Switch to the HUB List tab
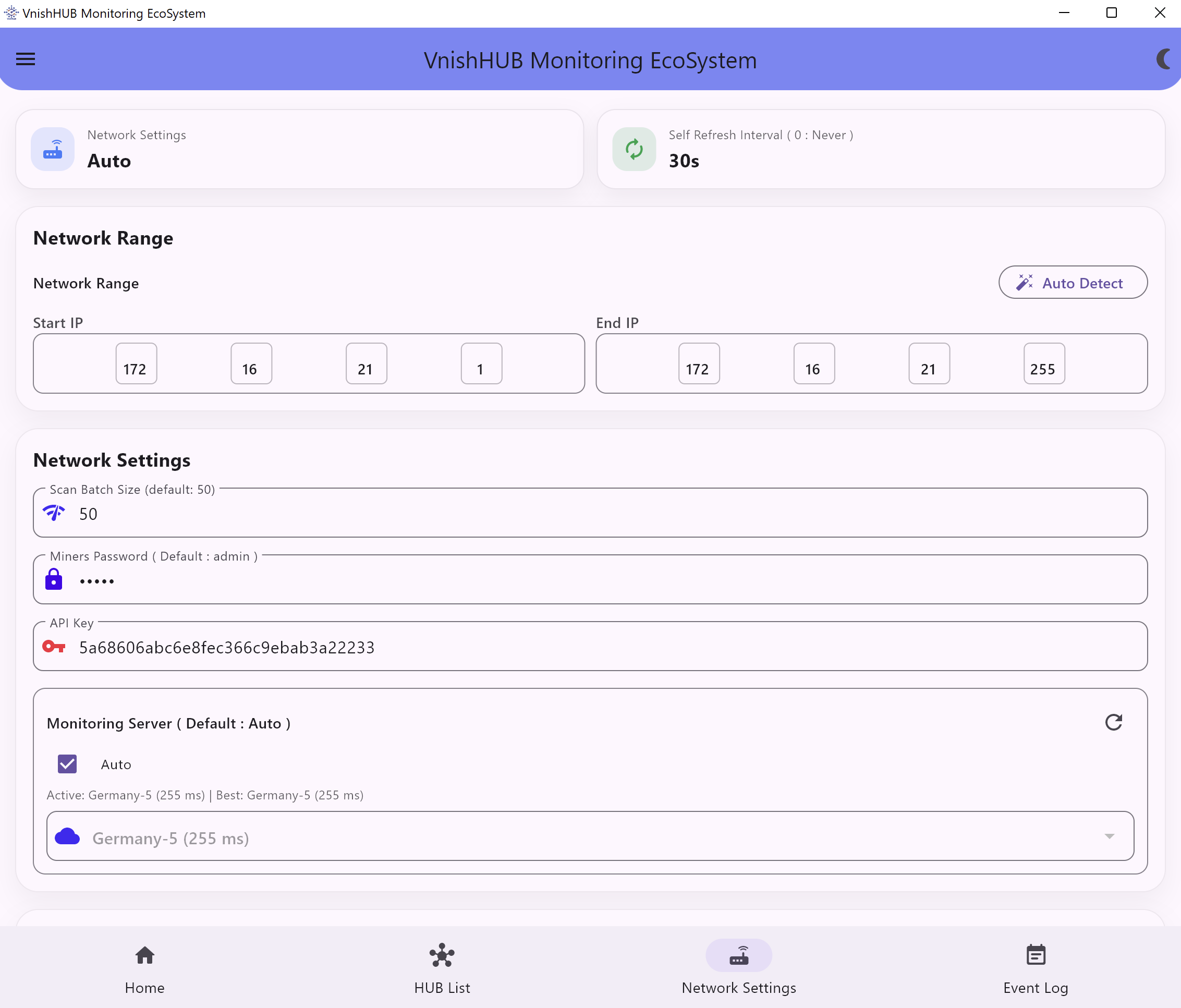Screen dimensions: 1181x1008 point(442,967)
